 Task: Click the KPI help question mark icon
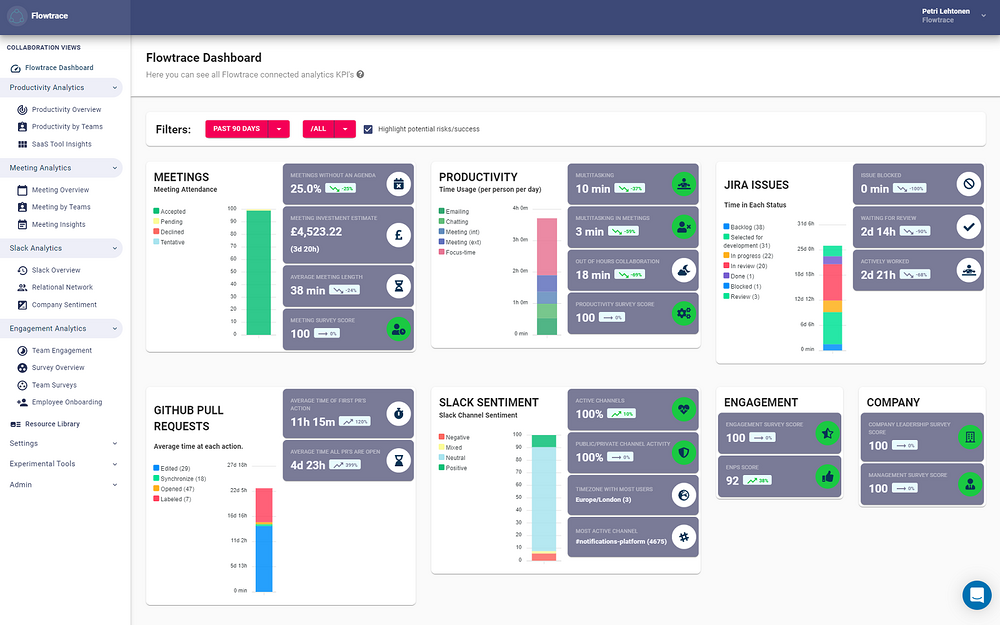[360, 75]
